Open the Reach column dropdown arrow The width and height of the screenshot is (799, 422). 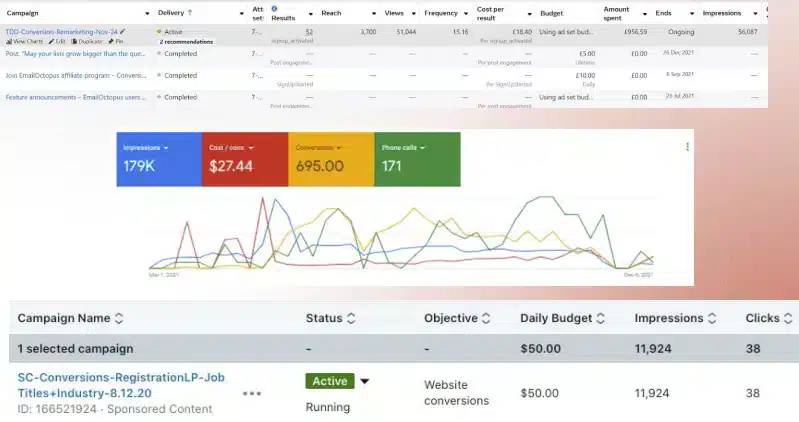click(374, 14)
